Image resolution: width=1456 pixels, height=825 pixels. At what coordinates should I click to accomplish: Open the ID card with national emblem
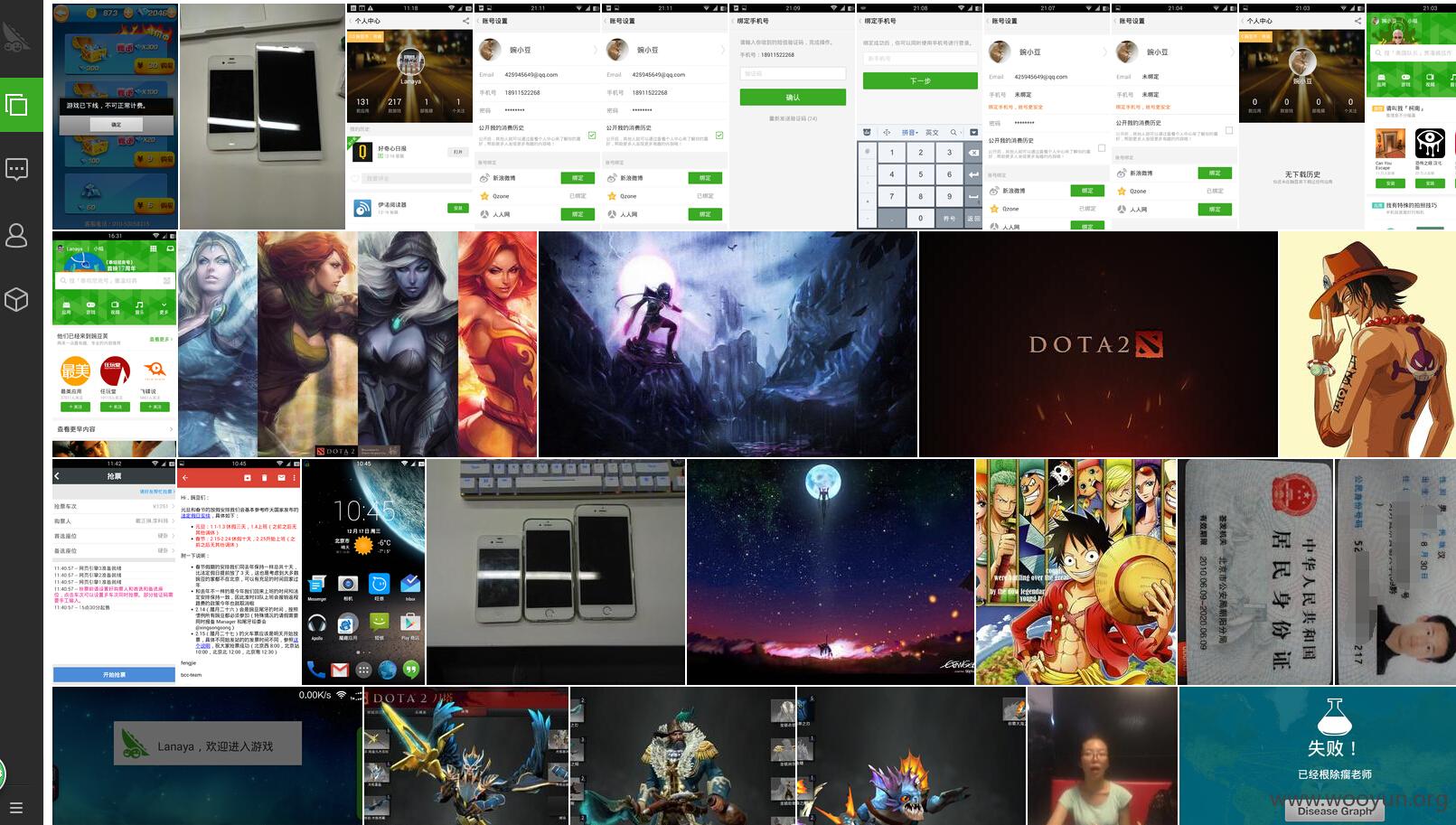tap(1256, 572)
